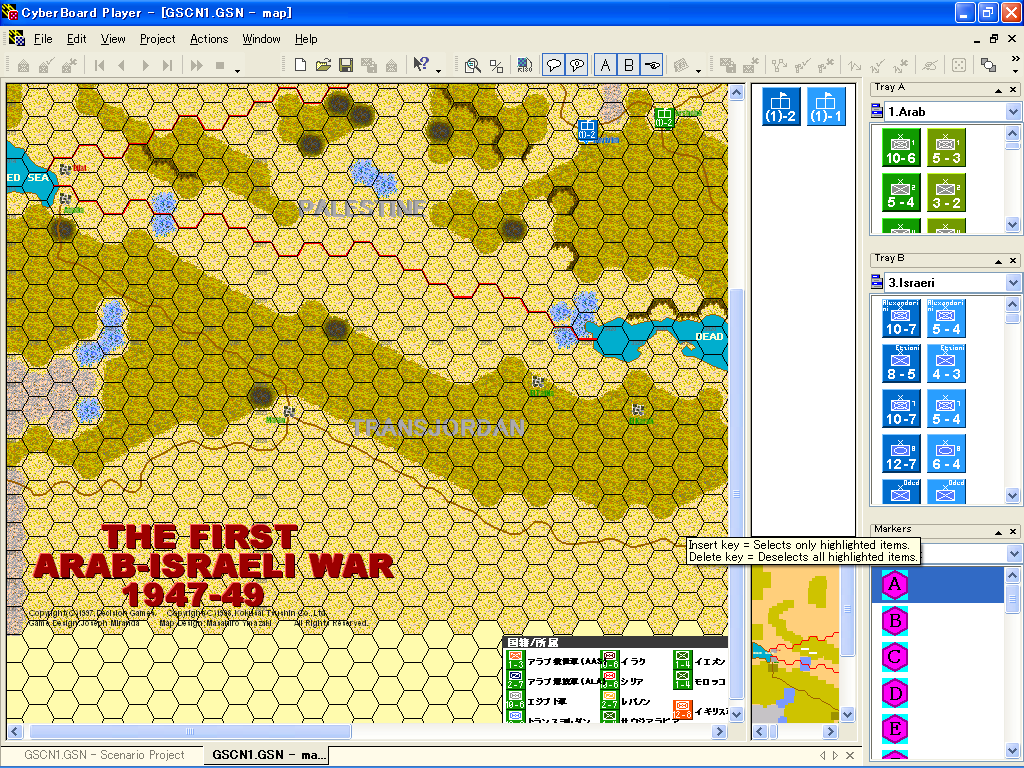This screenshot has height=768, width=1024.
Task: Select the blue unit on the Palestine map
Action: 587,129
